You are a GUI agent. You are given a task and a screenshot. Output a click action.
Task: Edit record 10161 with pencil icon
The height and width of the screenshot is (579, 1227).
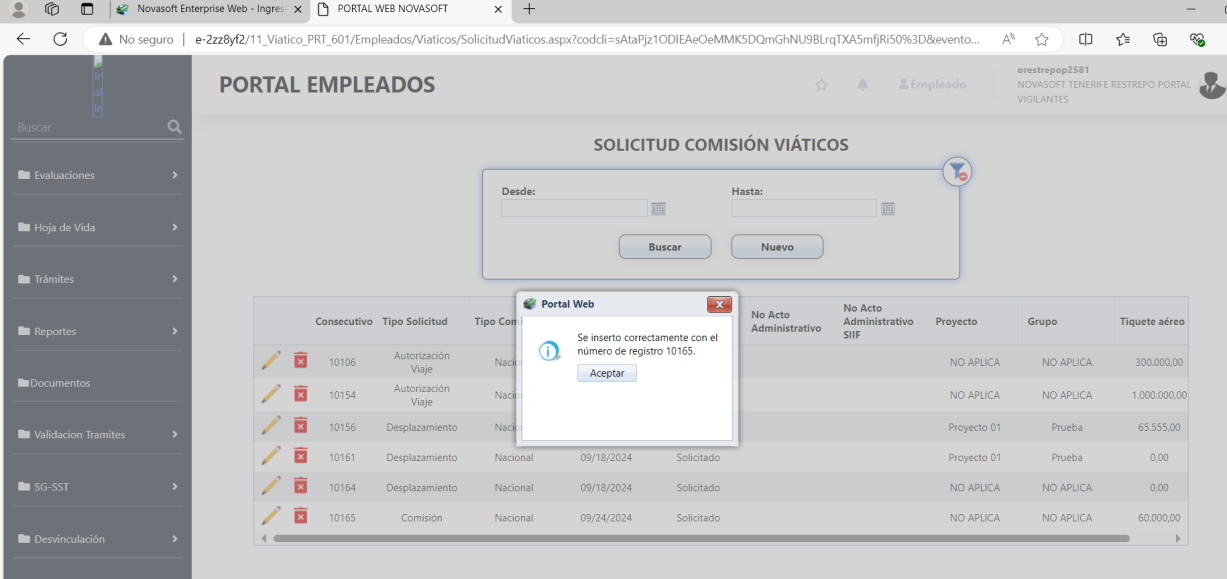click(x=271, y=456)
